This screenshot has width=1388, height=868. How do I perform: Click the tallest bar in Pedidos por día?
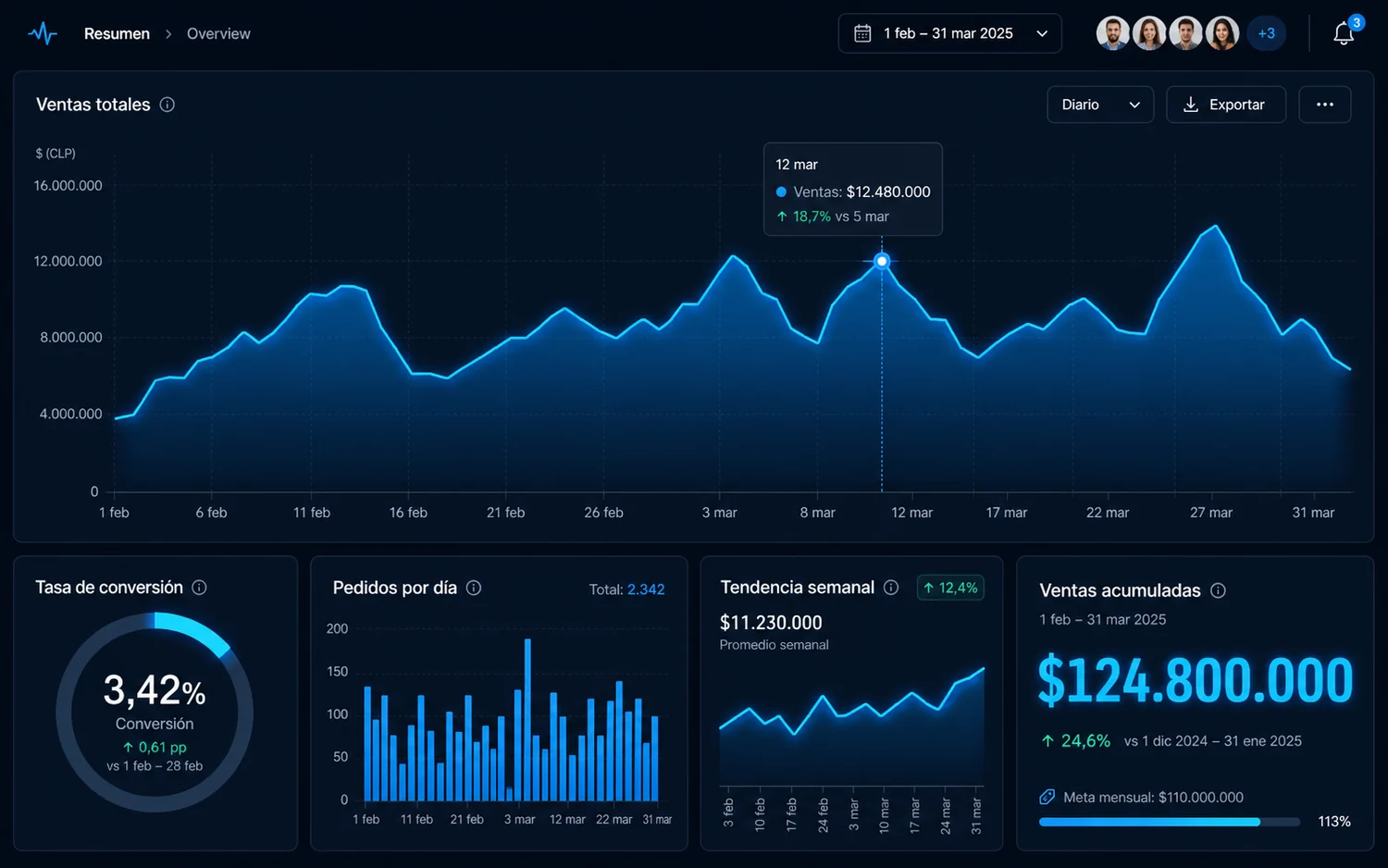coord(527,720)
